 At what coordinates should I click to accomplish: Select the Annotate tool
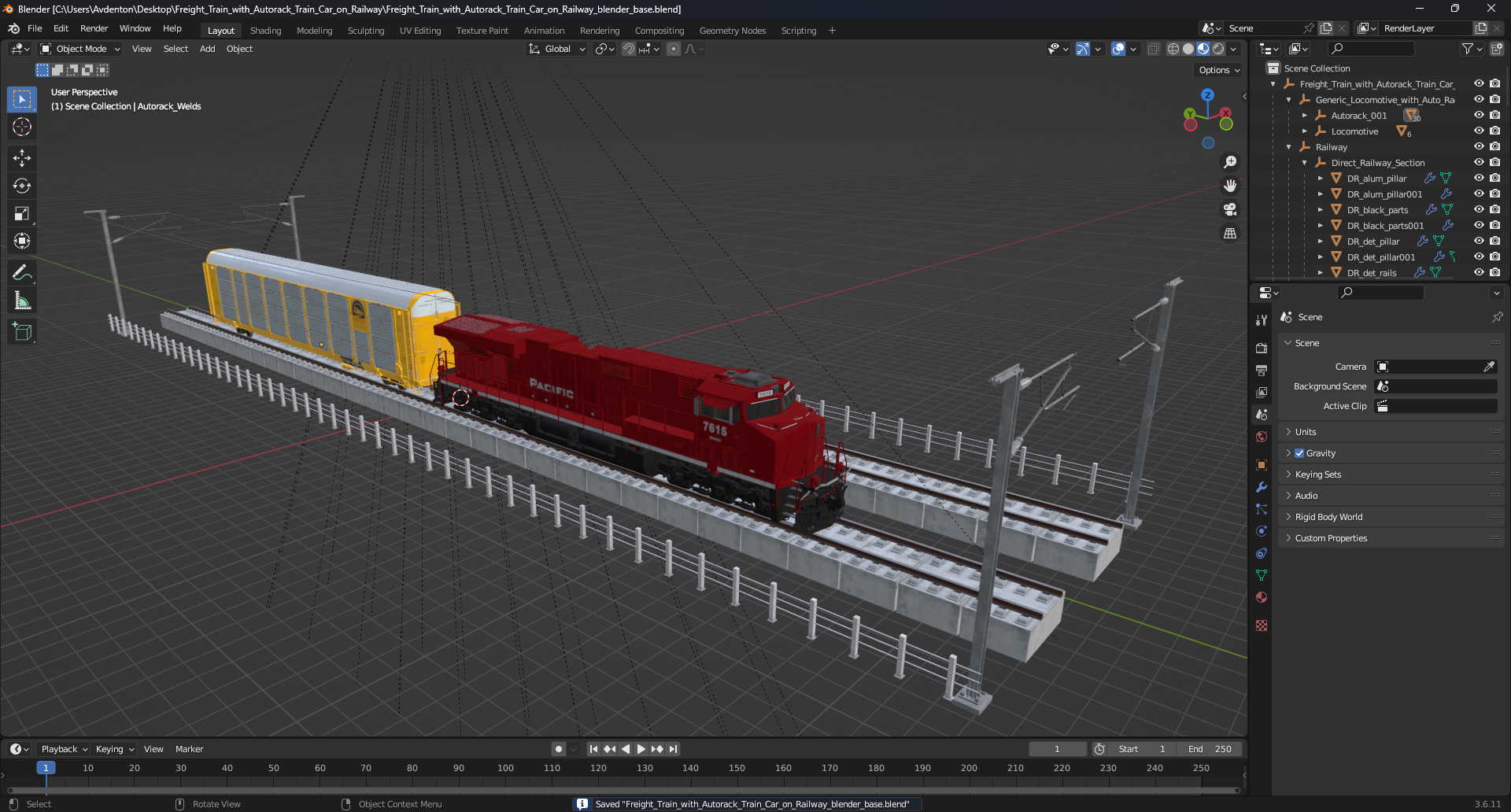(22, 273)
